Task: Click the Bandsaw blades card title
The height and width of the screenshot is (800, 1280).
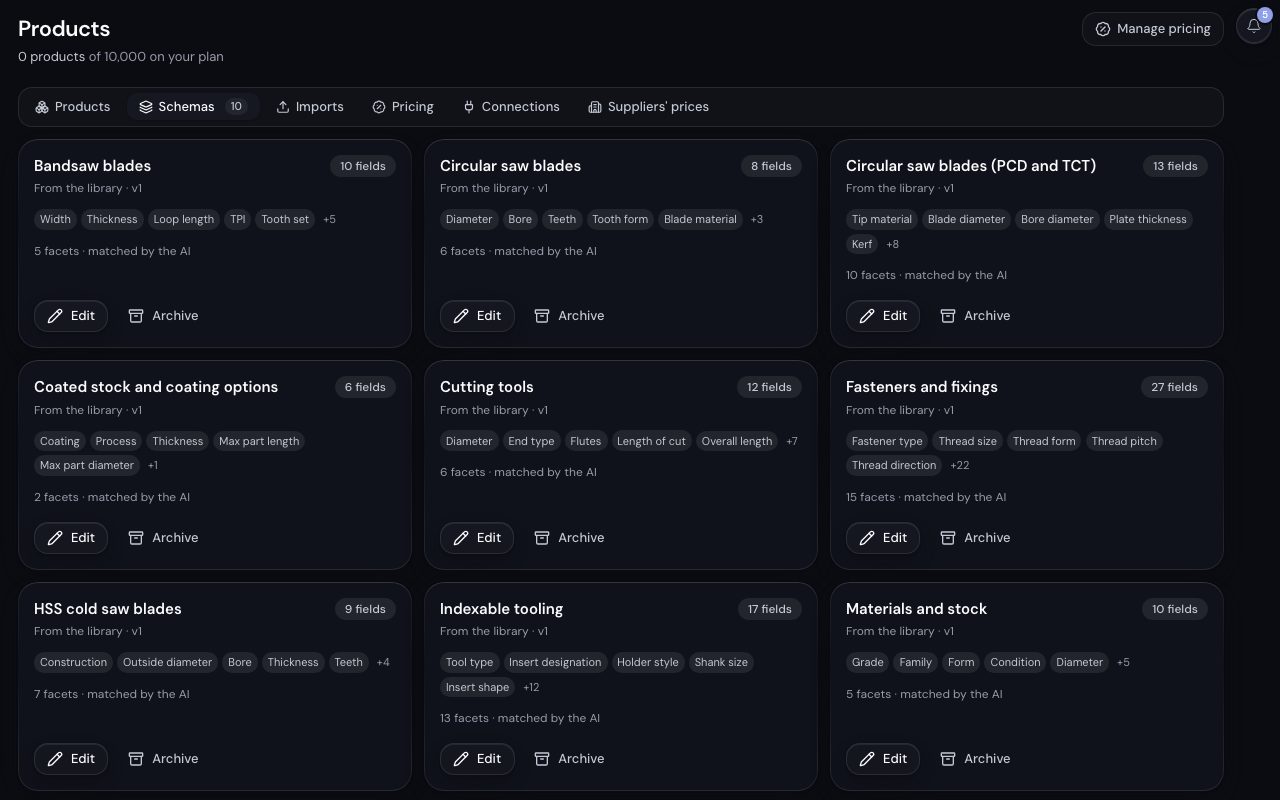Action: tap(92, 166)
